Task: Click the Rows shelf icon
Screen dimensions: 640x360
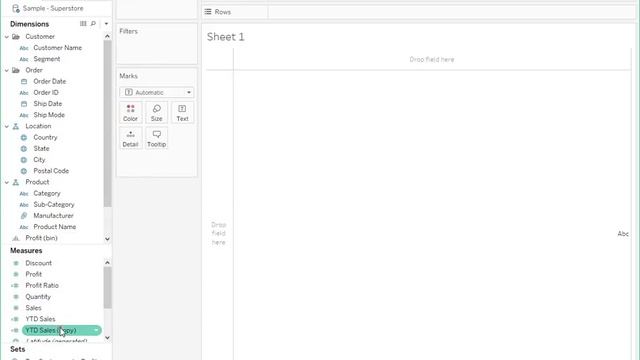Action: click(208, 12)
